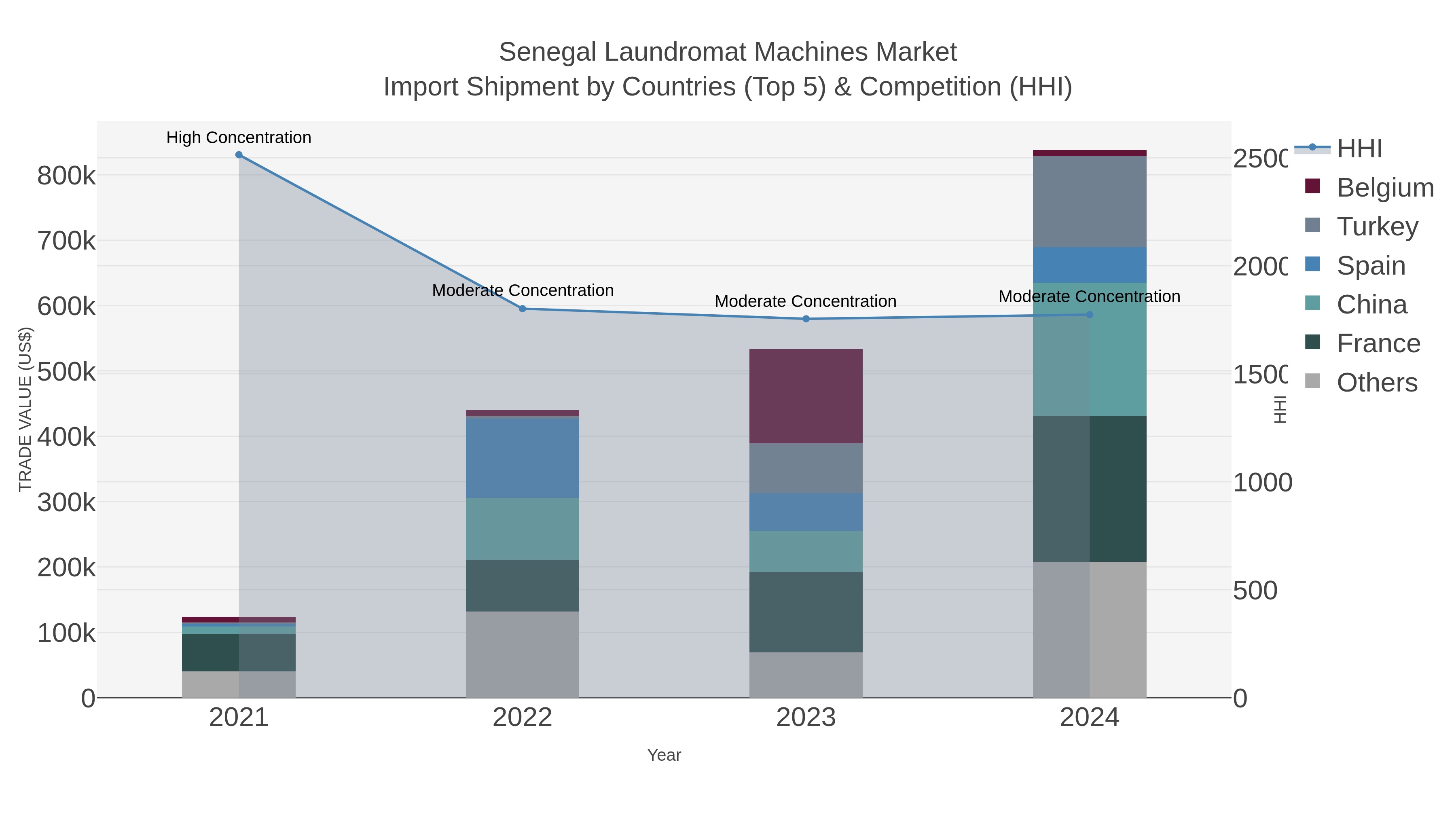Select the Spain segment of 2023 bar
The image size is (1456, 819).
[806, 512]
